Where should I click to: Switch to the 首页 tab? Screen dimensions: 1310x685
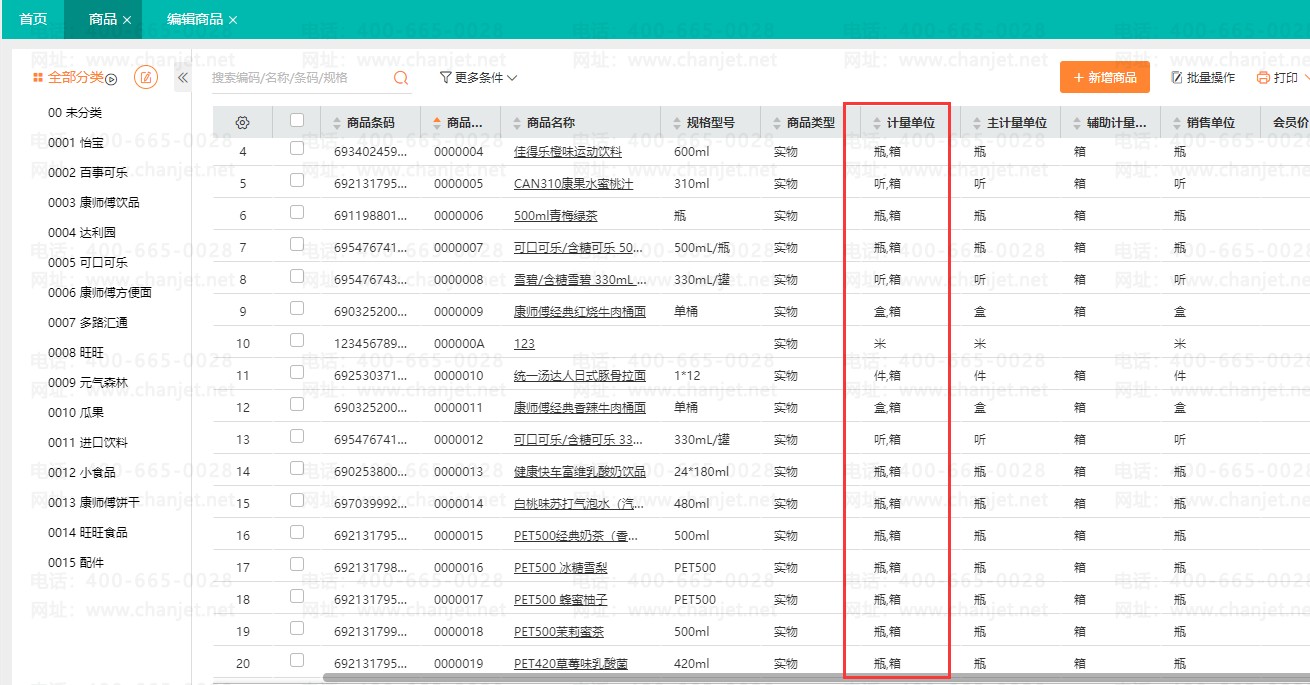tap(33, 20)
